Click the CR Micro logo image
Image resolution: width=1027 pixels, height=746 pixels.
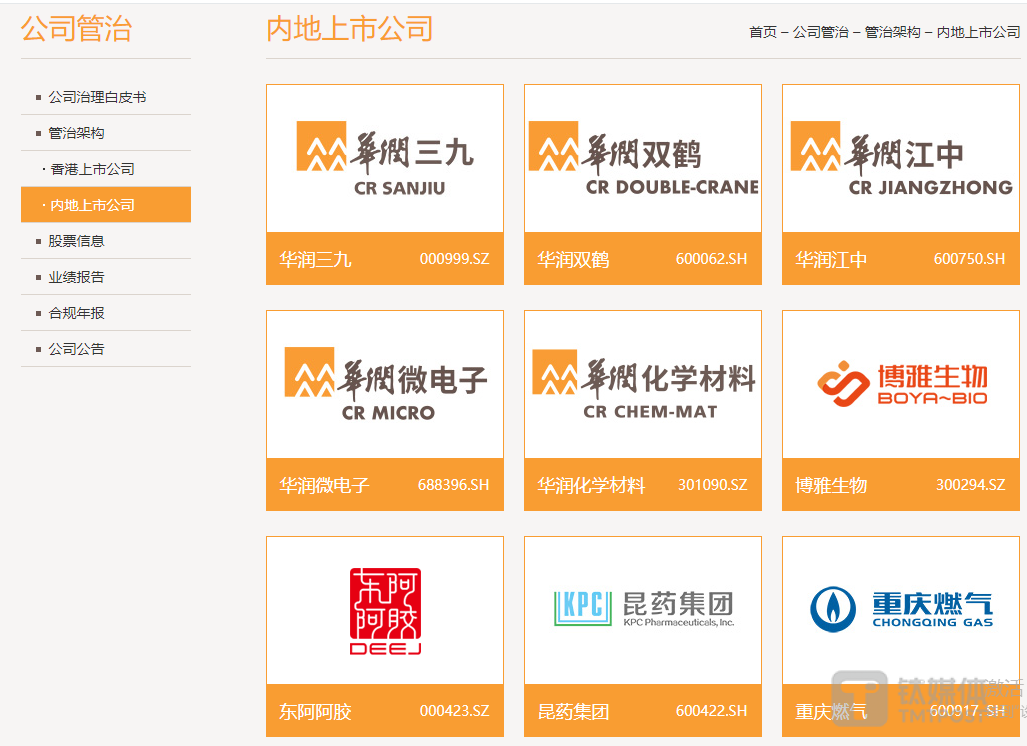tap(385, 385)
